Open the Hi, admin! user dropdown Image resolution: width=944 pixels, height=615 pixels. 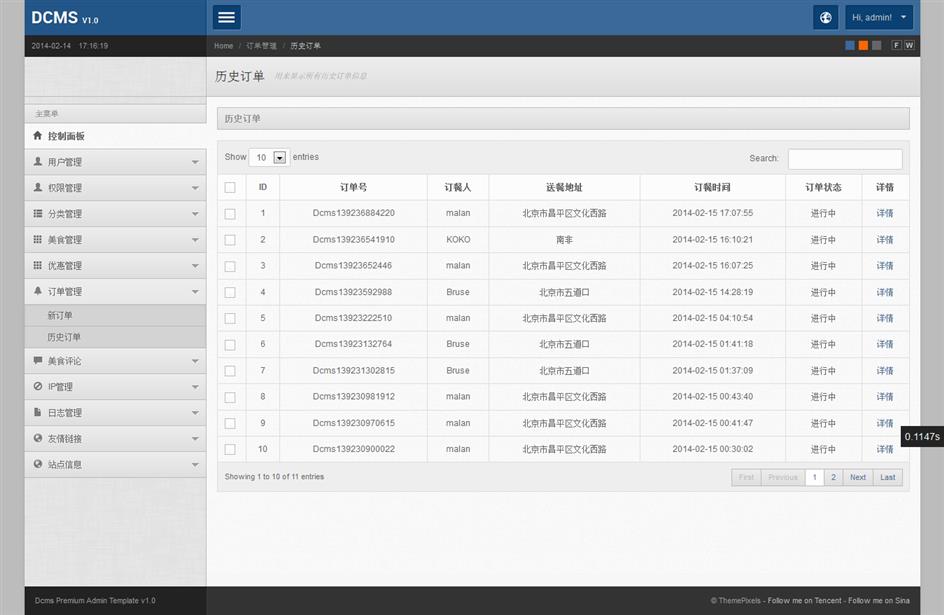(879, 17)
